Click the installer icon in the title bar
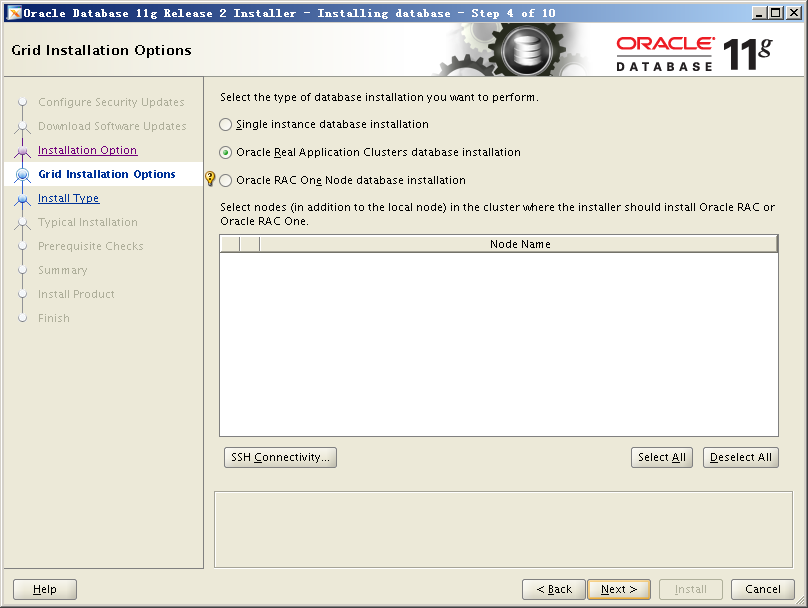The image size is (808, 608). click(x=14, y=13)
